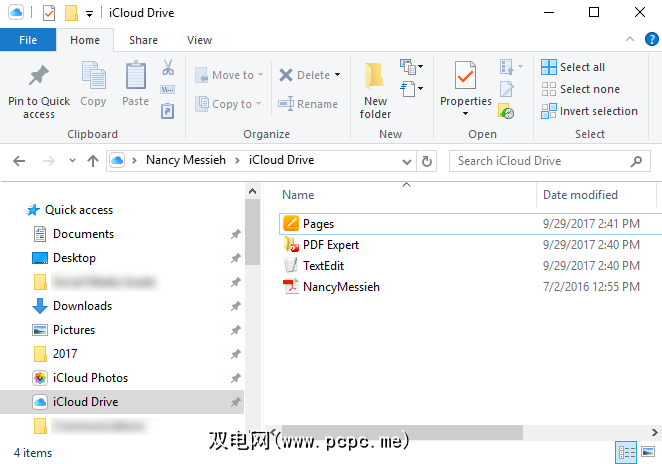Image resolution: width=662 pixels, height=464 pixels.
Task: Open recent locations dropdown
Action: (72, 160)
